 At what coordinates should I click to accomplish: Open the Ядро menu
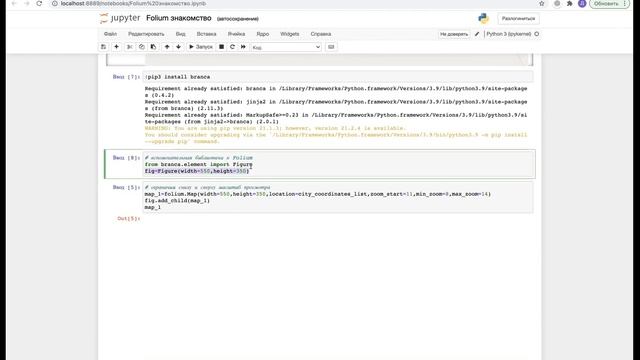(262, 34)
